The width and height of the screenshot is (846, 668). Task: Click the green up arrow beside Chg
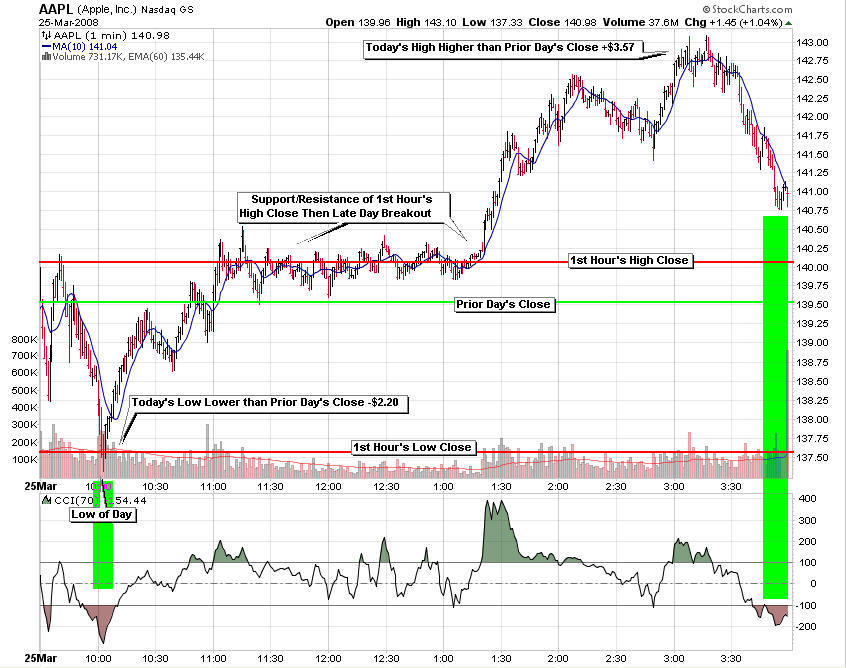pyautogui.click(x=789, y=23)
